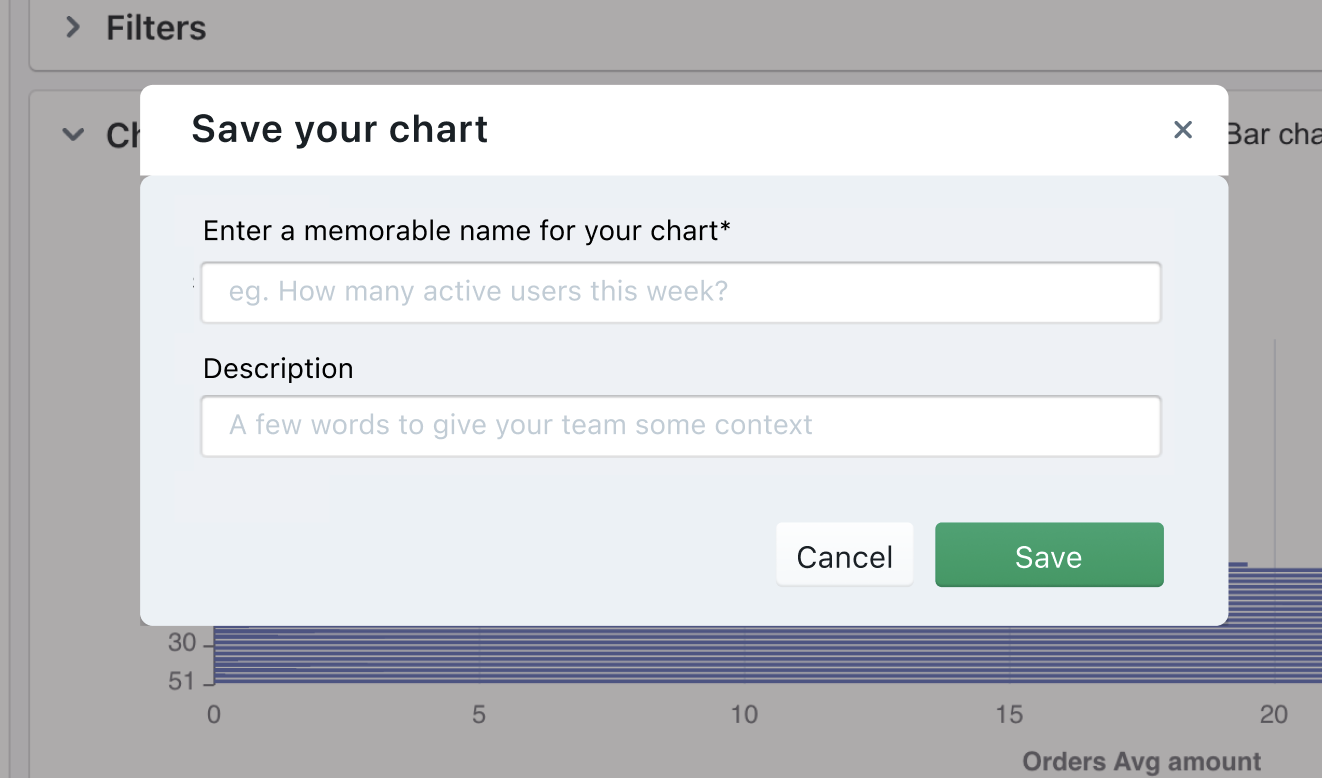This screenshot has width=1322, height=778.
Task: Click the 5 label on the x-axis
Action: 478,714
